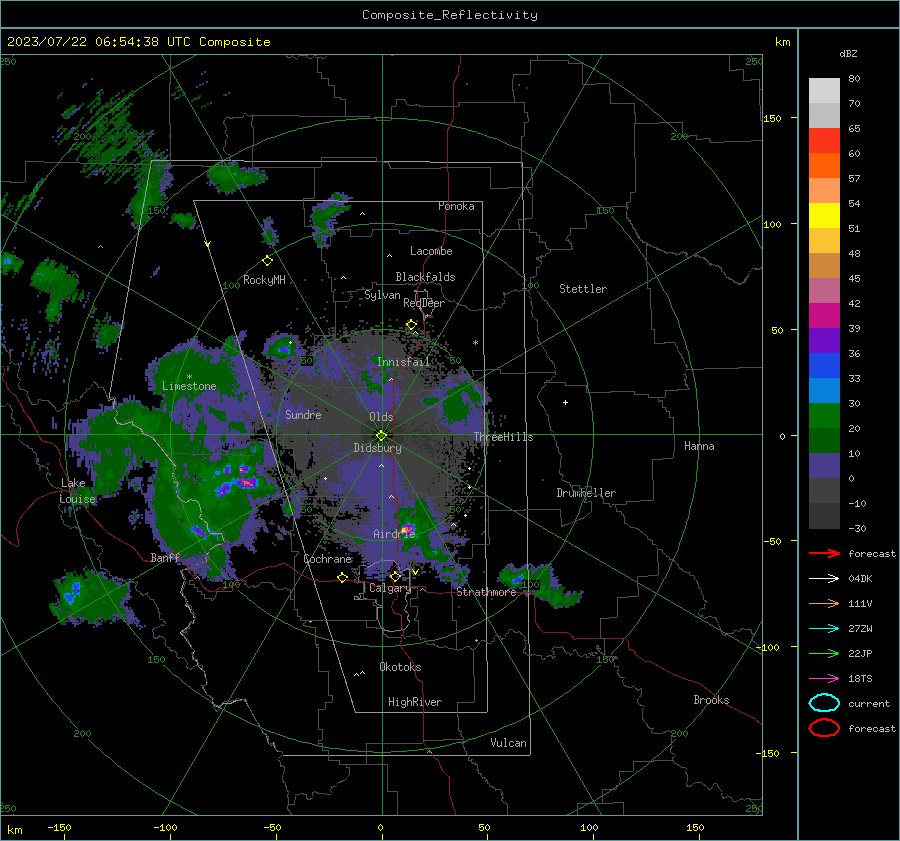The image size is (900, 841).
Task: Select the cyan 27ZW arrow legend icon
Action: coord(824,629)
